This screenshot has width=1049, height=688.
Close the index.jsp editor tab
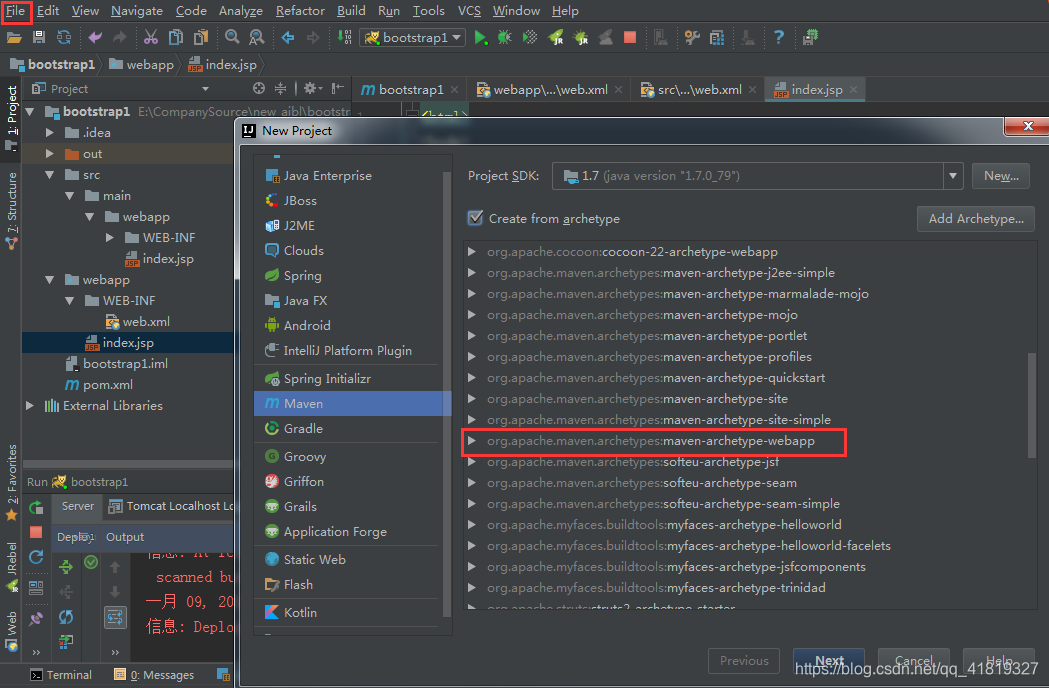[x=854, y=90]
